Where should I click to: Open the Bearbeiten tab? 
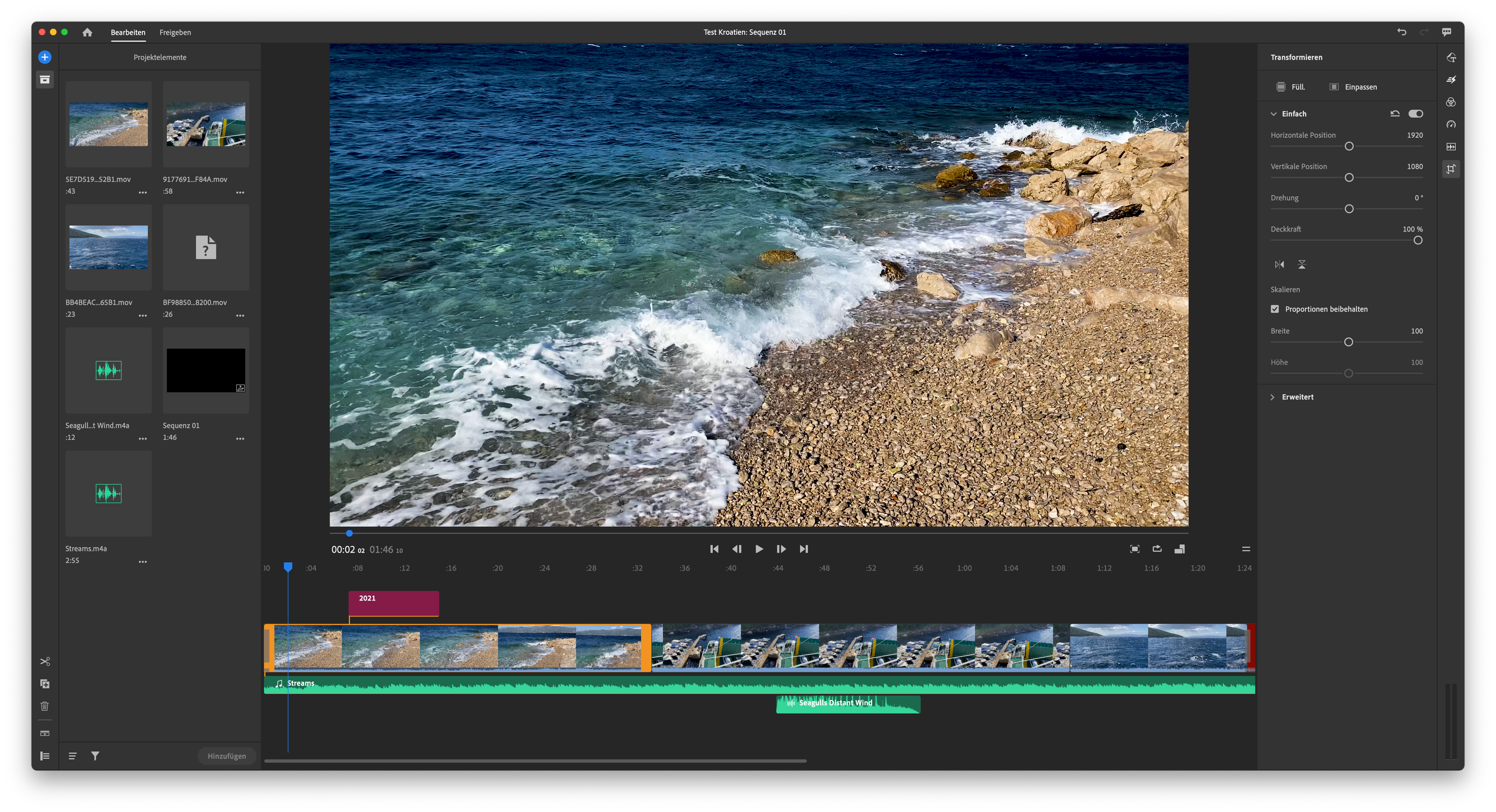128,32
